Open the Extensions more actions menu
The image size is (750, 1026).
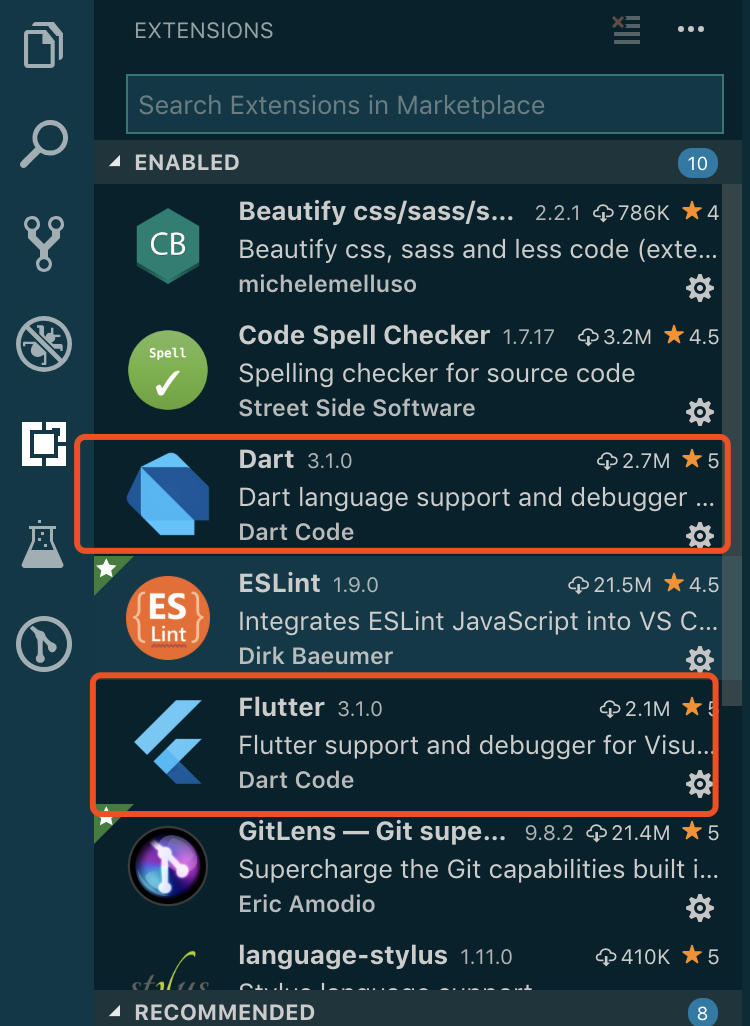click(x=691, y=30)
